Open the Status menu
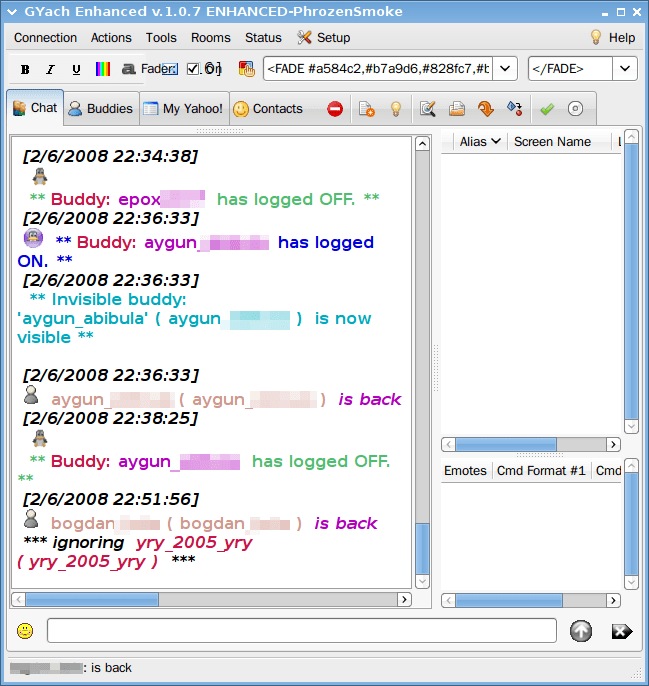The width and height of the screenshot is (649, 686). click(x=263, y=38)
